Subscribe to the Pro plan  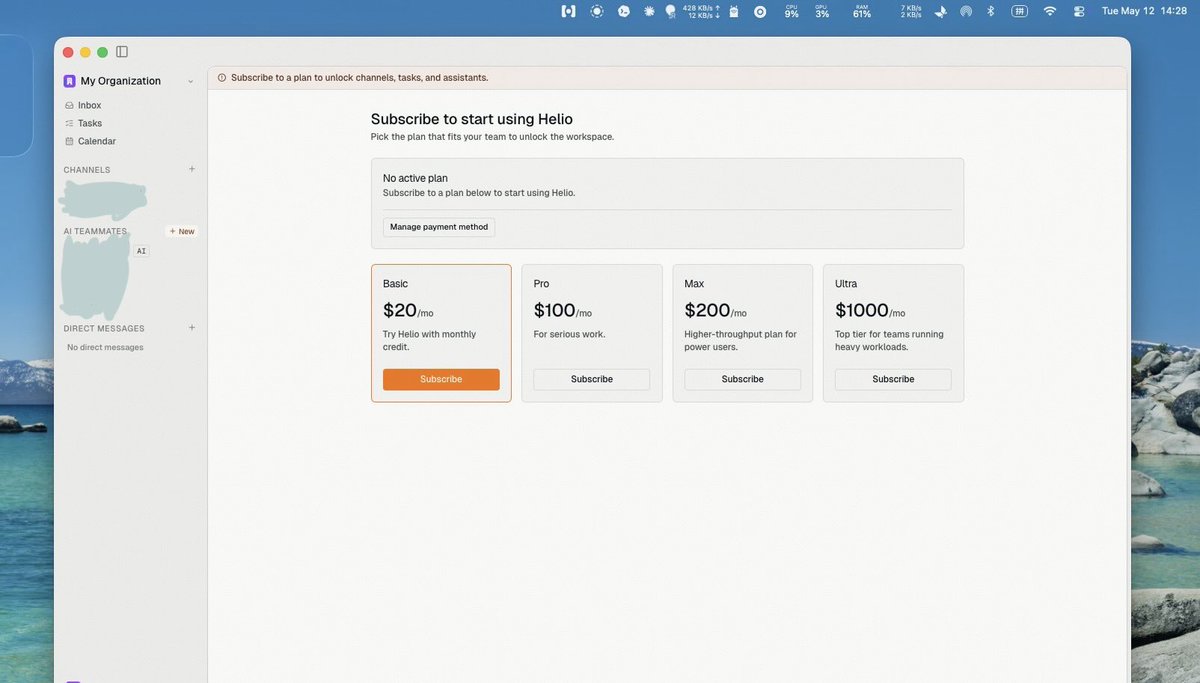[x=592, y=379]
